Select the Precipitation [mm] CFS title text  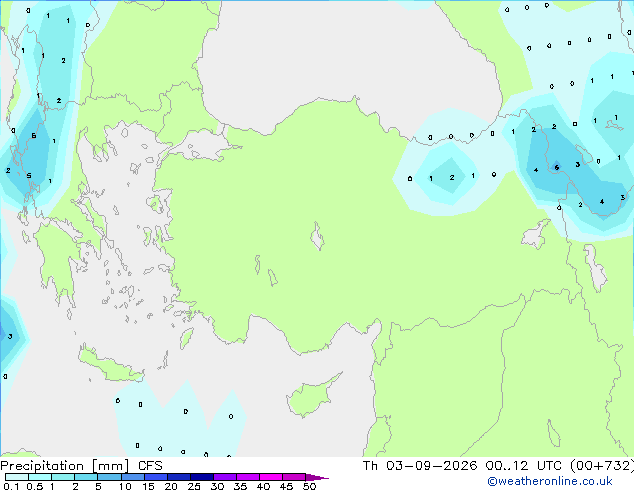81,466
